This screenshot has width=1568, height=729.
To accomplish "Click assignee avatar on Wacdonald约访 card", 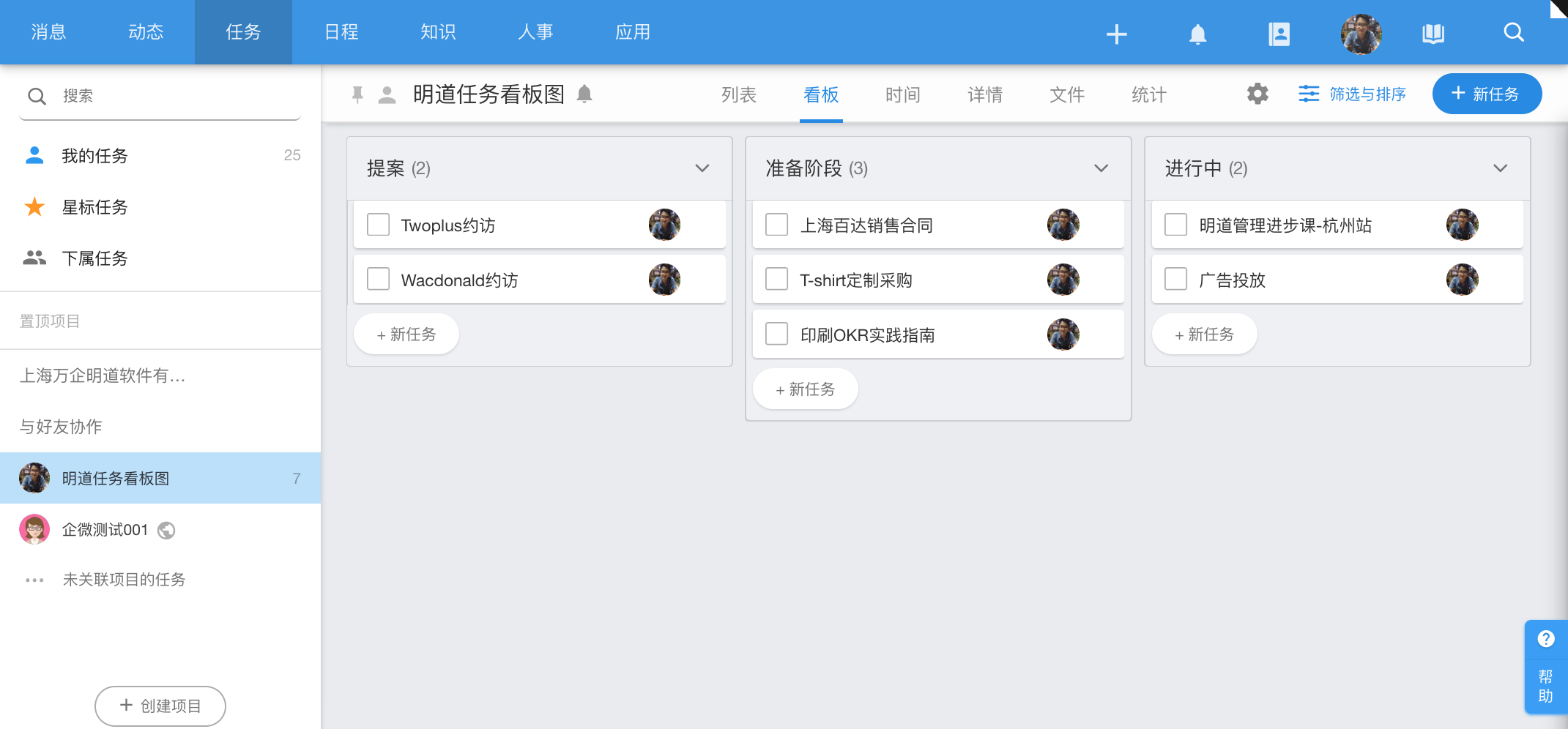I will point(664,280).
